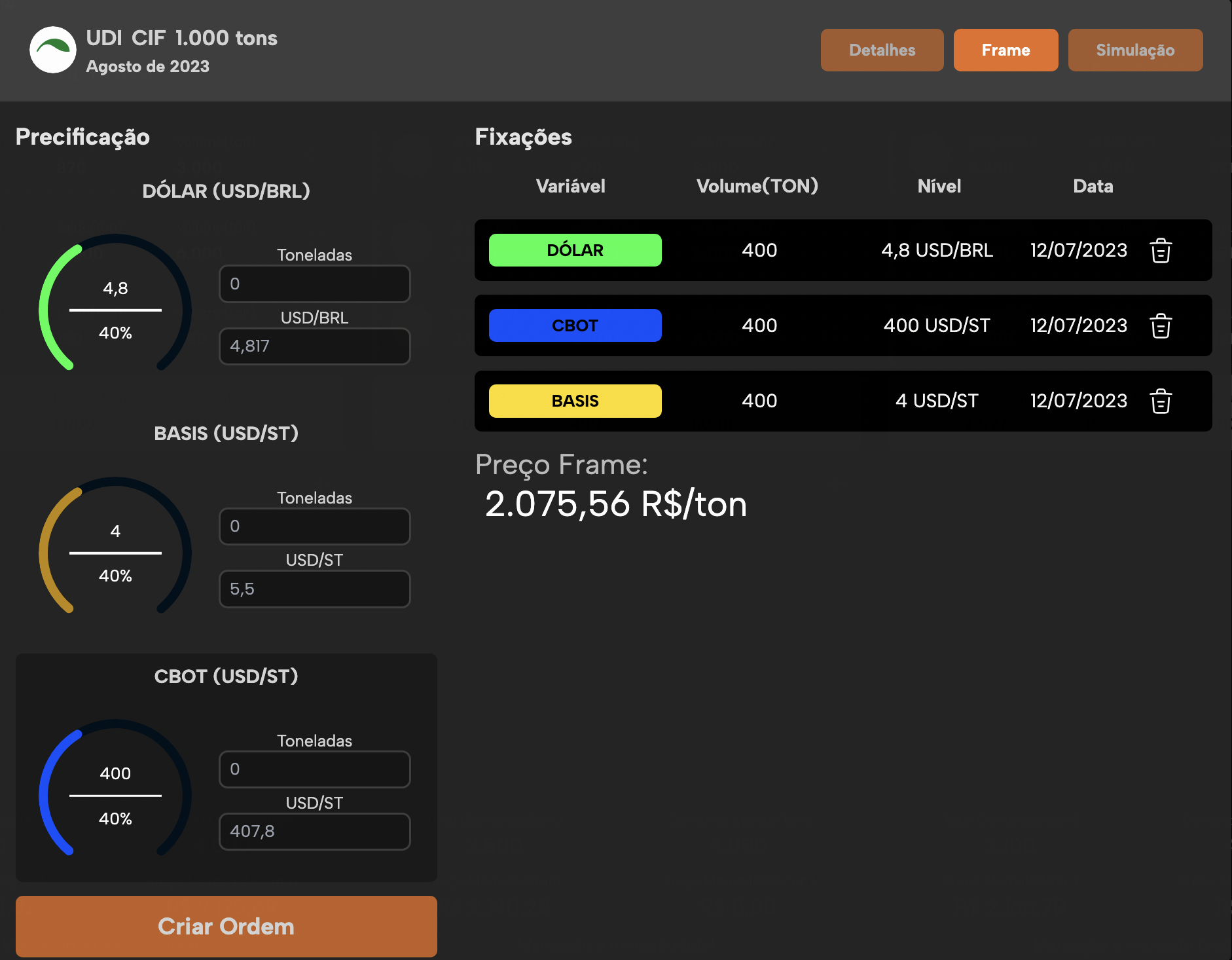The image size is (1232, 960).
Task: Click the BASIS (USD/ST) section title
Action: 226,434
